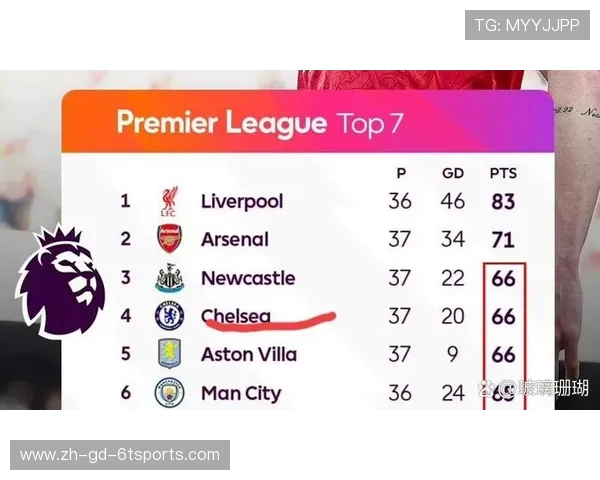Click the Premier League Top 7 header
This screenshot has width=600, height=480.
(x=260, y=123)
